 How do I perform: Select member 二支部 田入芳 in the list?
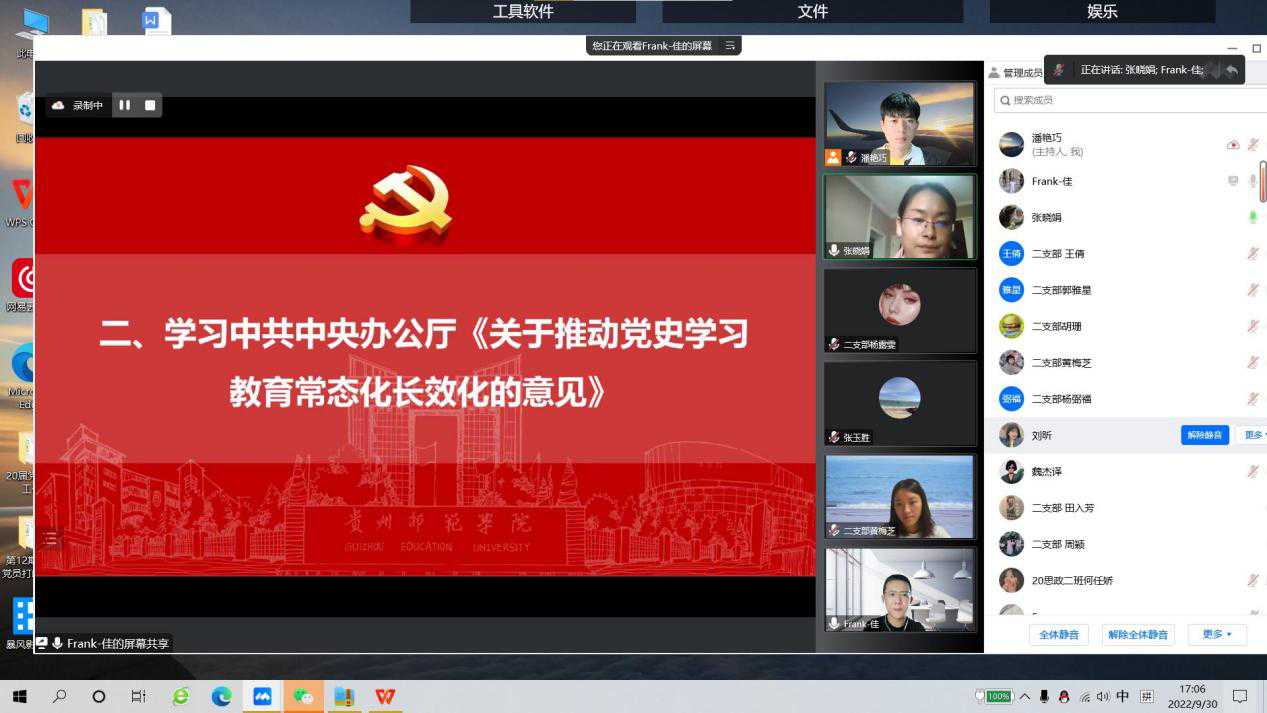click(x=1126, y=507)
